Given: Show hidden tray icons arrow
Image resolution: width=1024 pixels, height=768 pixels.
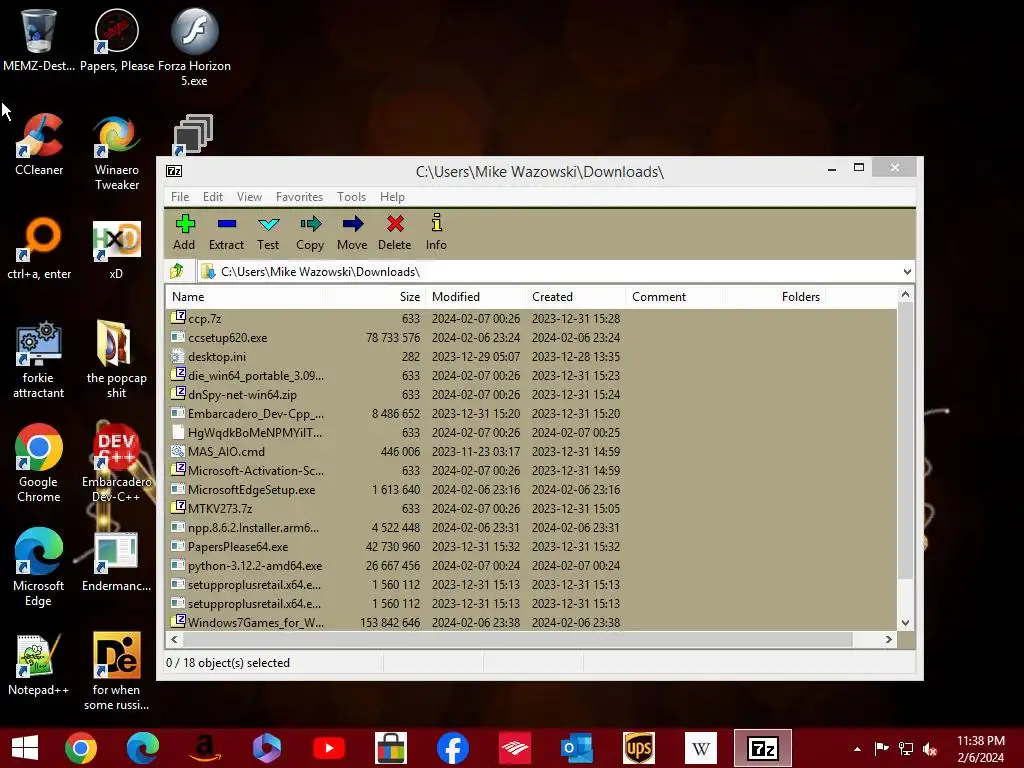Looking at the screenshot, I should coord(857,748).
